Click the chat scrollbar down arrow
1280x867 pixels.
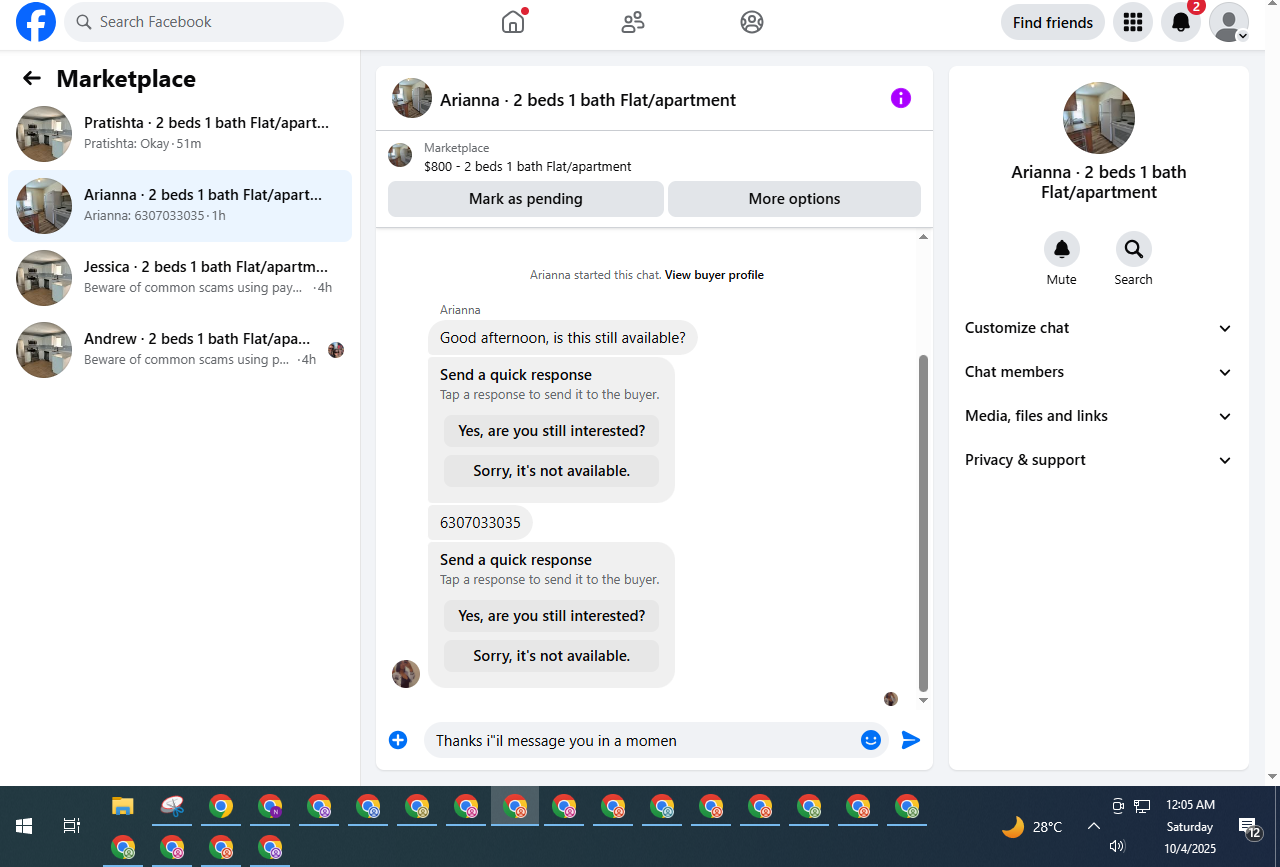point(923,700)
